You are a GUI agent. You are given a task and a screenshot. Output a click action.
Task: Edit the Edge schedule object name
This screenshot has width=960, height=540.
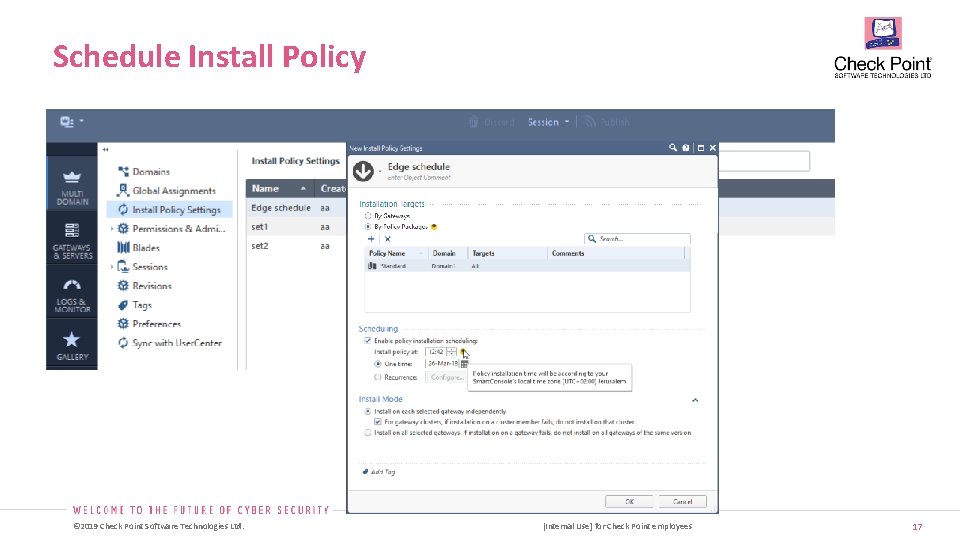[419, 167]
